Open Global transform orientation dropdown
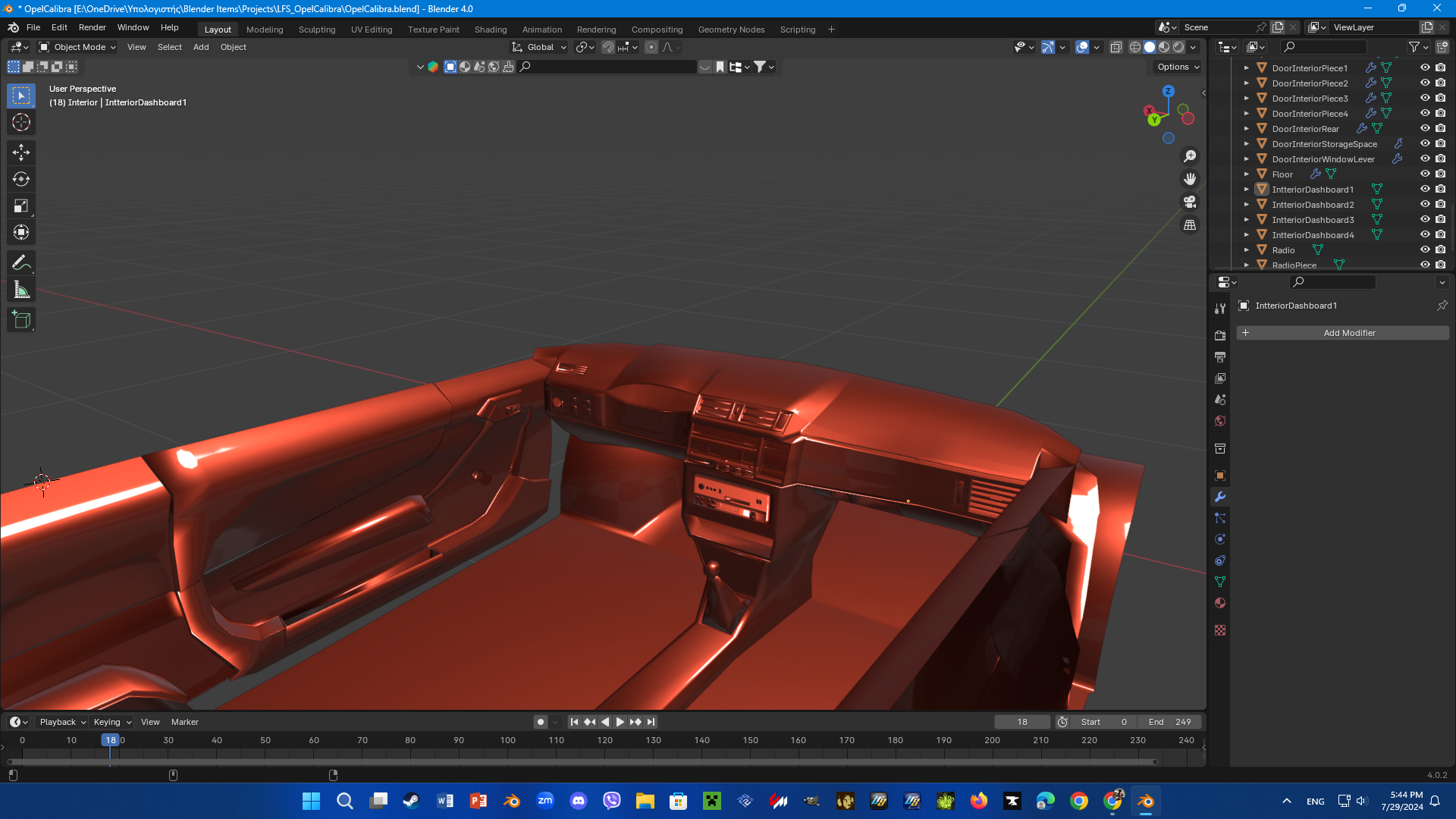The width and height of the screenshot is (1456, 819). tap(540, 47)
